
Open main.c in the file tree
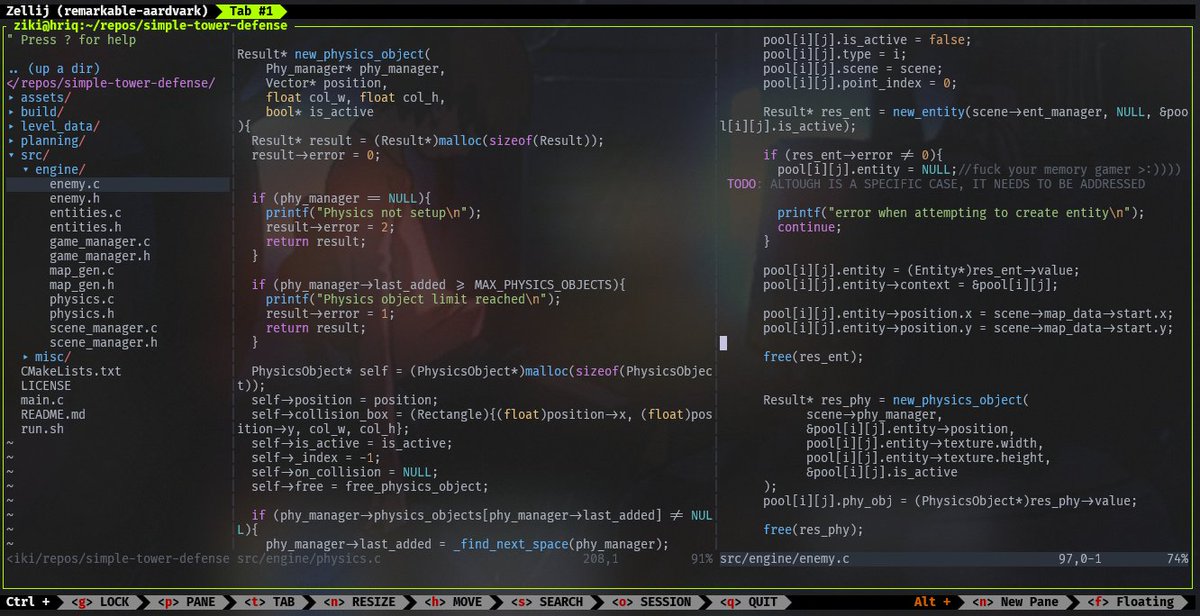pyautogui.click(x=42, y=400)
